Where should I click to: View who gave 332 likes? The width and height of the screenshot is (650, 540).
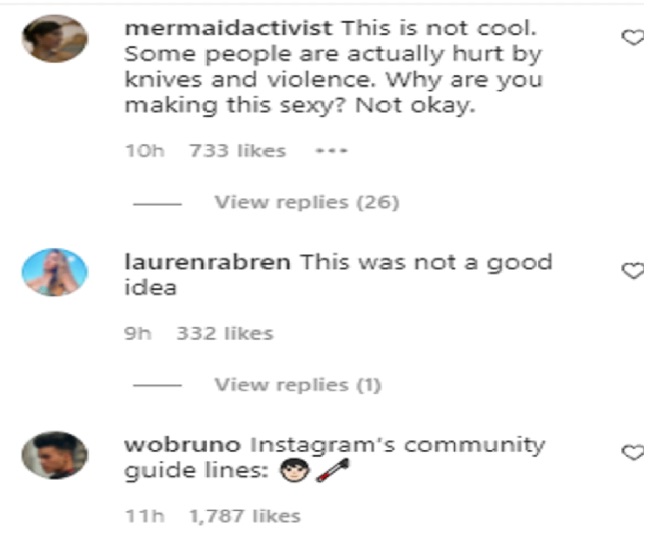(225, 334)
